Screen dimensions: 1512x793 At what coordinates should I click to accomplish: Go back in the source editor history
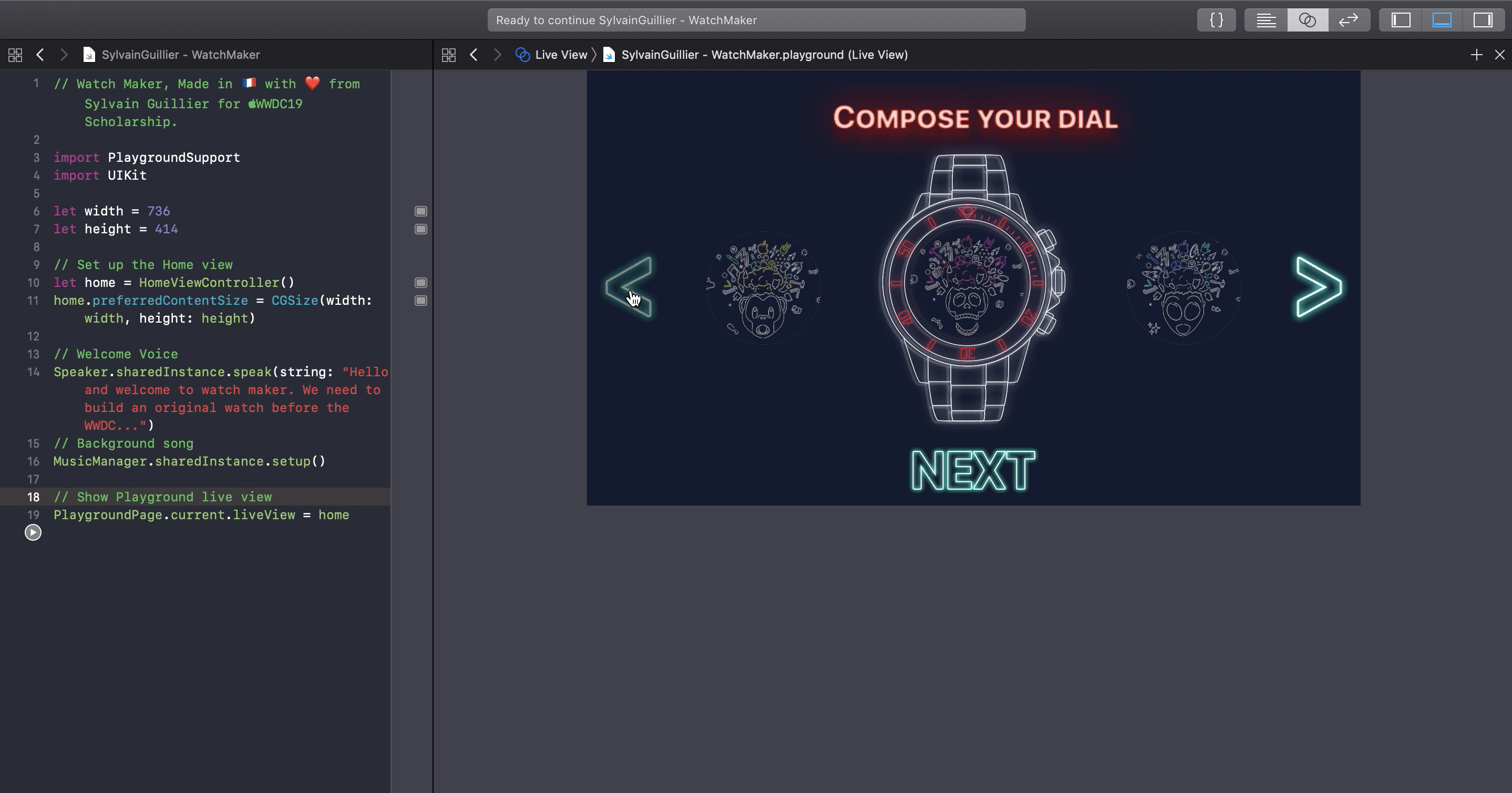(x=40, y=55)
